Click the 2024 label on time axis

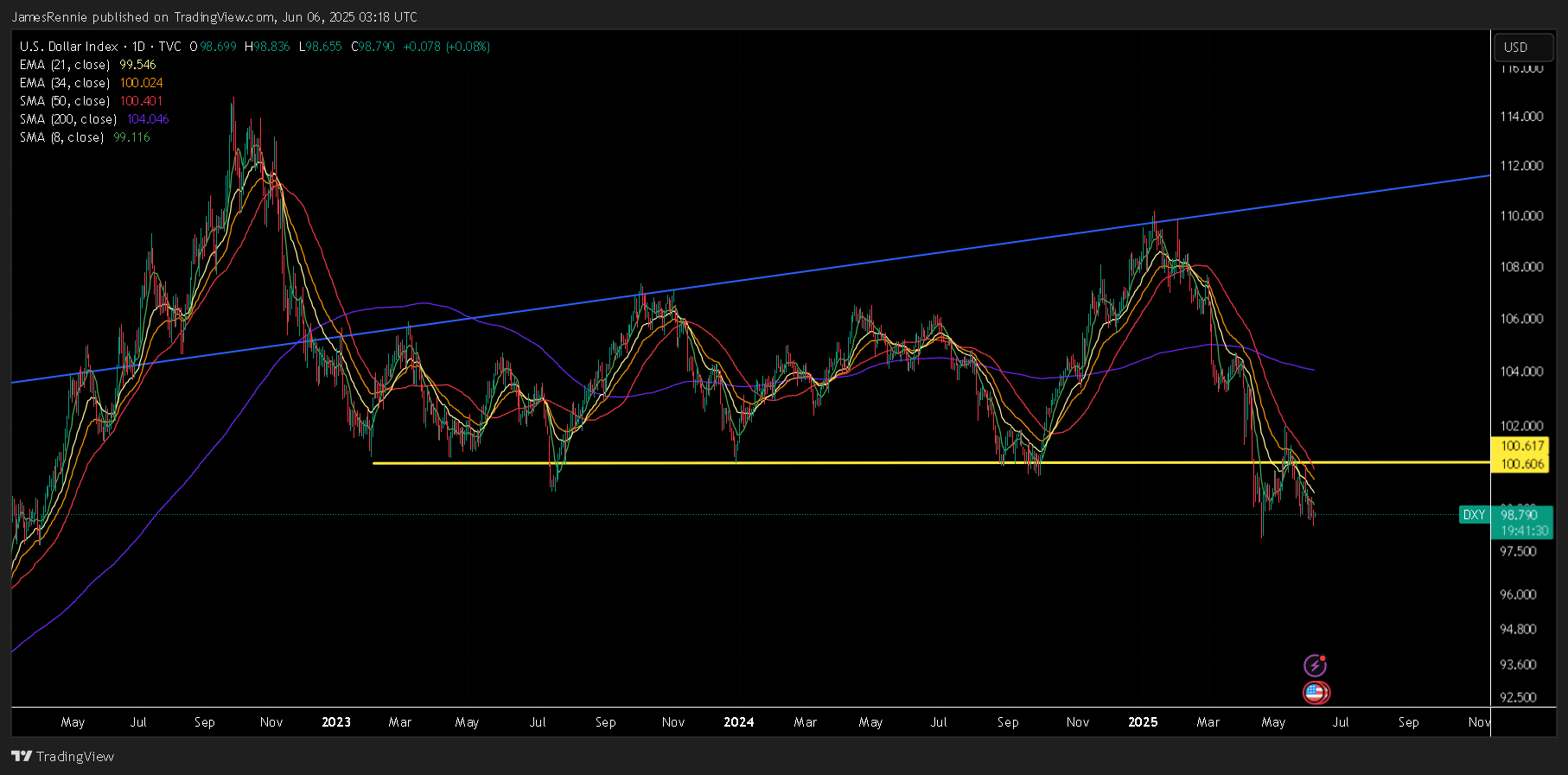pos(739,722)
